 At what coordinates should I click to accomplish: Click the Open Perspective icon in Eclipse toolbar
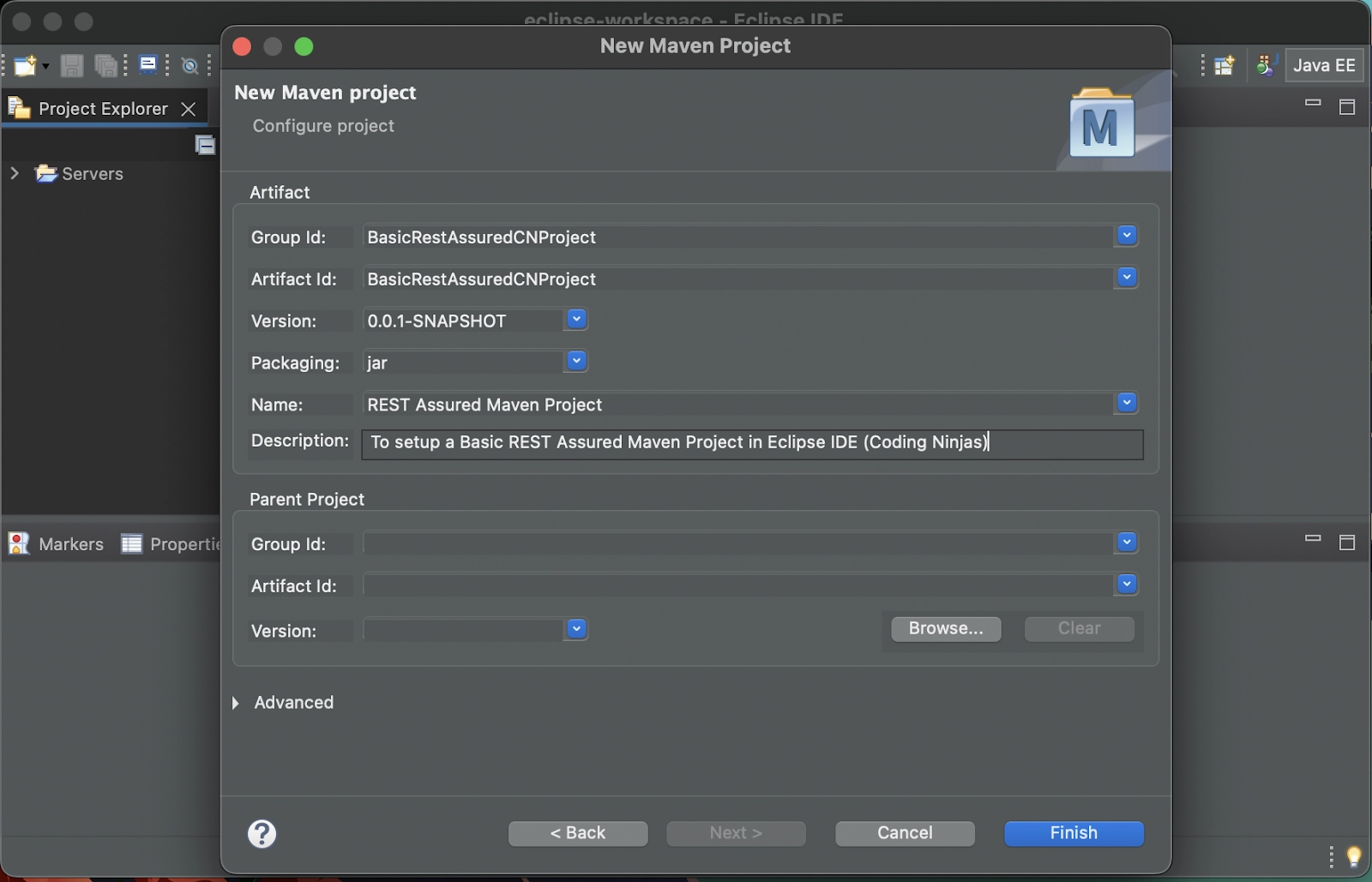coord(1225,65)
